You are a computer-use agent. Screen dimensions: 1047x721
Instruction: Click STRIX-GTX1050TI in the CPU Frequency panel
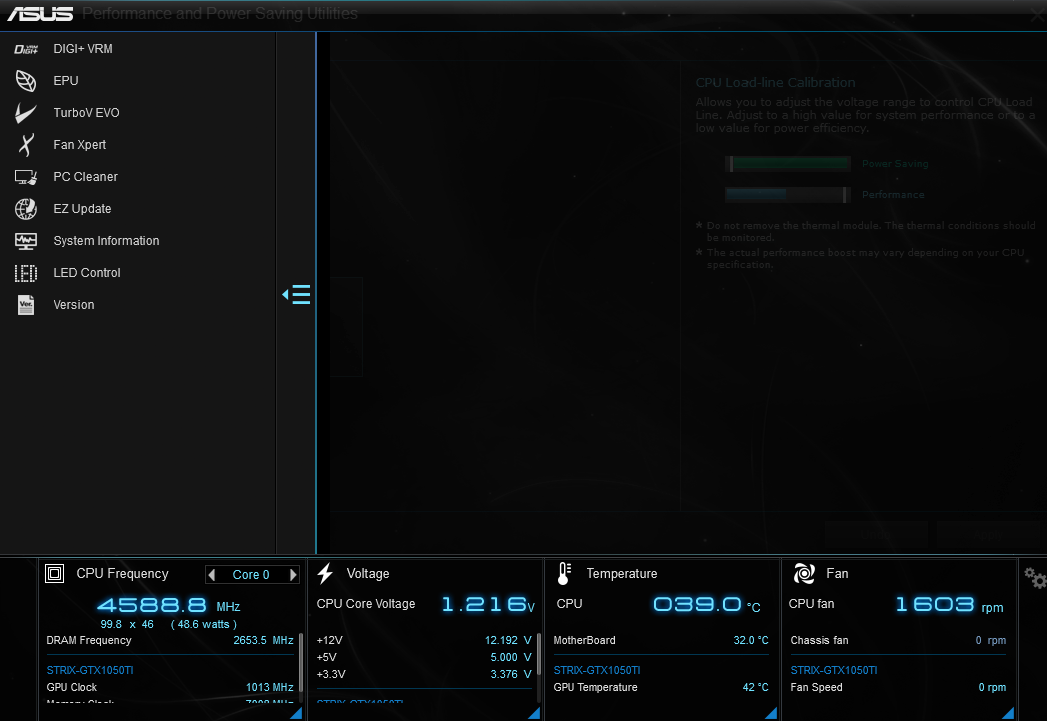(x=90, y=670)
